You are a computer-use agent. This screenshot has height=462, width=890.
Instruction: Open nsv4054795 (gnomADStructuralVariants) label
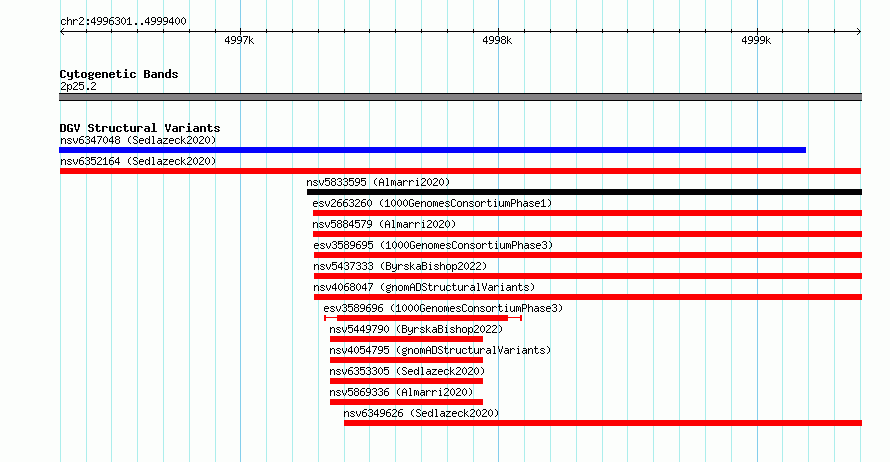(440, 350)
